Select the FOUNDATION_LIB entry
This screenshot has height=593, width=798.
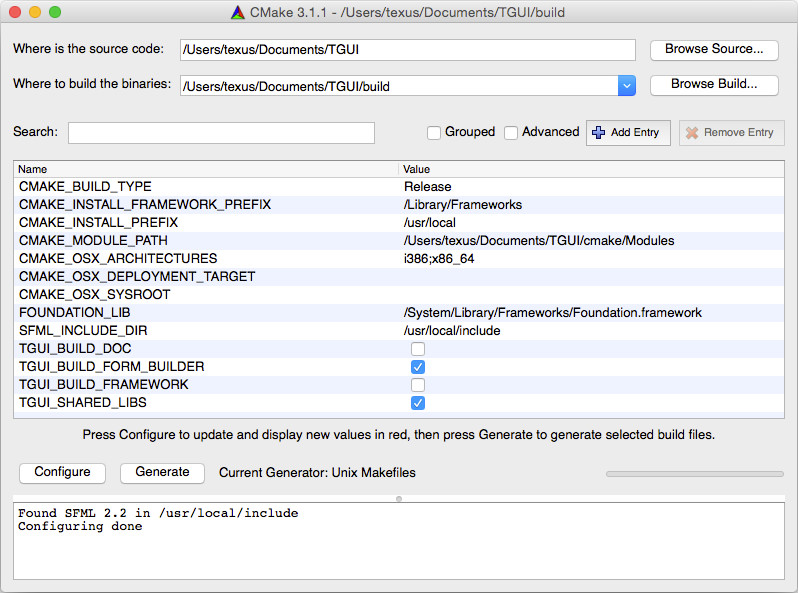tap(74, 313)
